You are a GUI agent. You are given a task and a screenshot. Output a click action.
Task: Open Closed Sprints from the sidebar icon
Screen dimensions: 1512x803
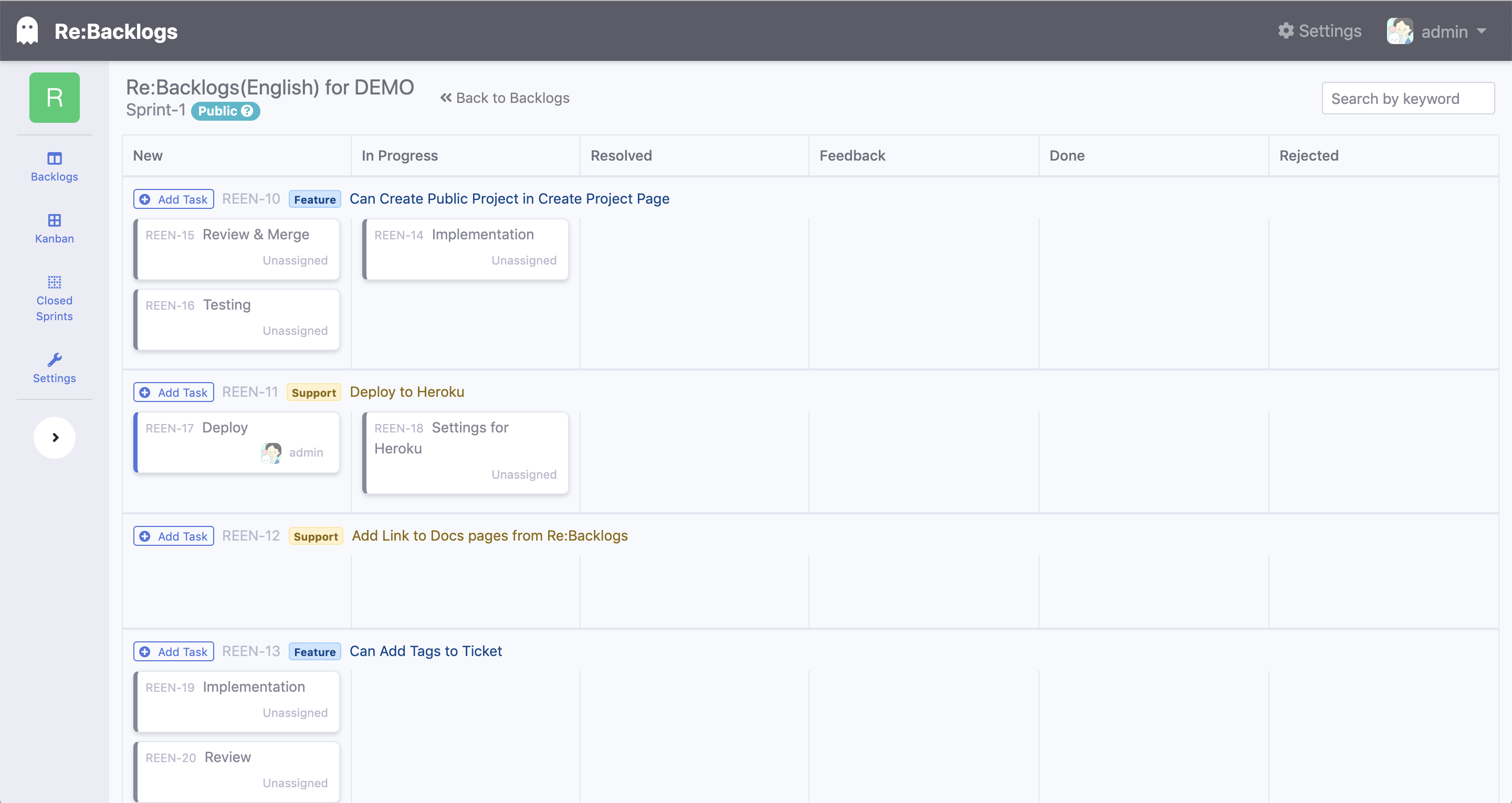tap(54, 282)
